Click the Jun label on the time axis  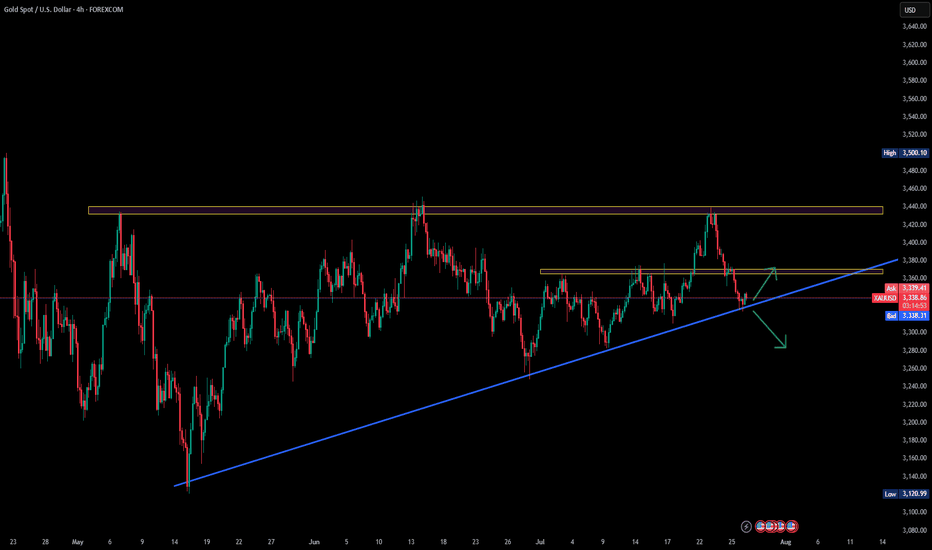pos(314,542)
